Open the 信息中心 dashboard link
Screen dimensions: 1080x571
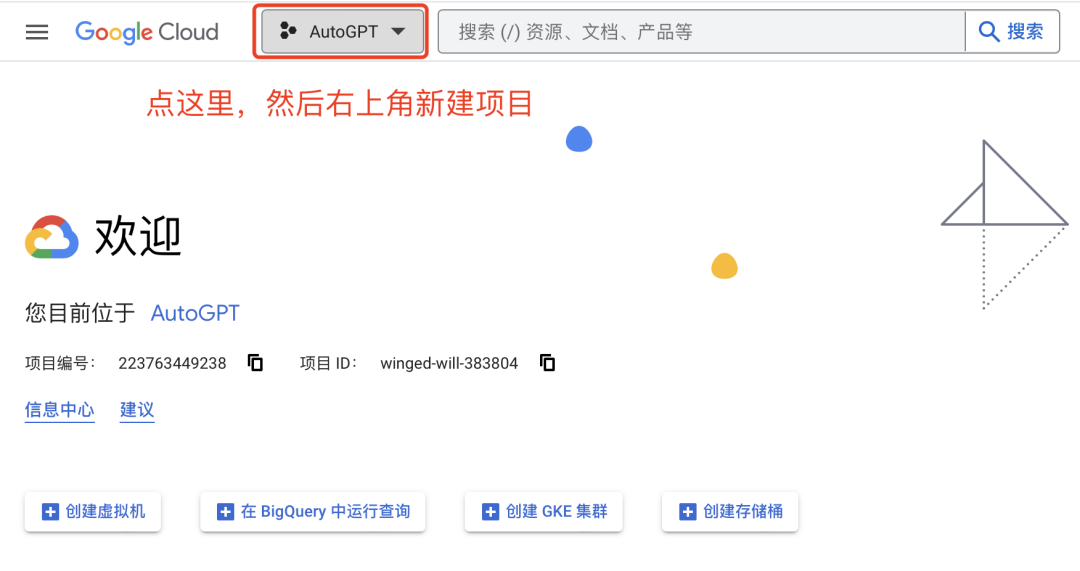coord(59,410)
